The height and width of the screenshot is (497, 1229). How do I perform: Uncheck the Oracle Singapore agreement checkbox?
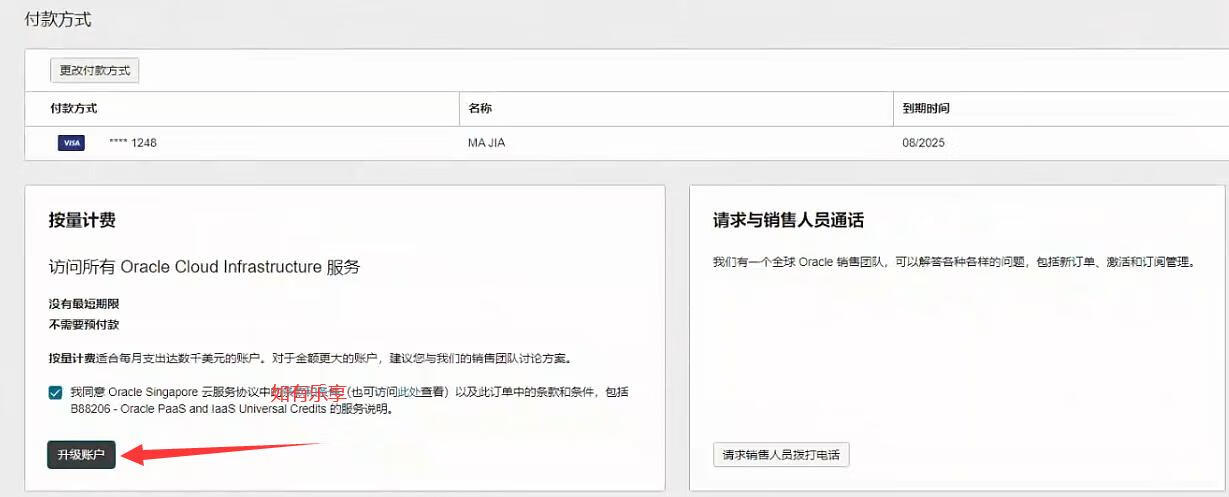point(55,392)
